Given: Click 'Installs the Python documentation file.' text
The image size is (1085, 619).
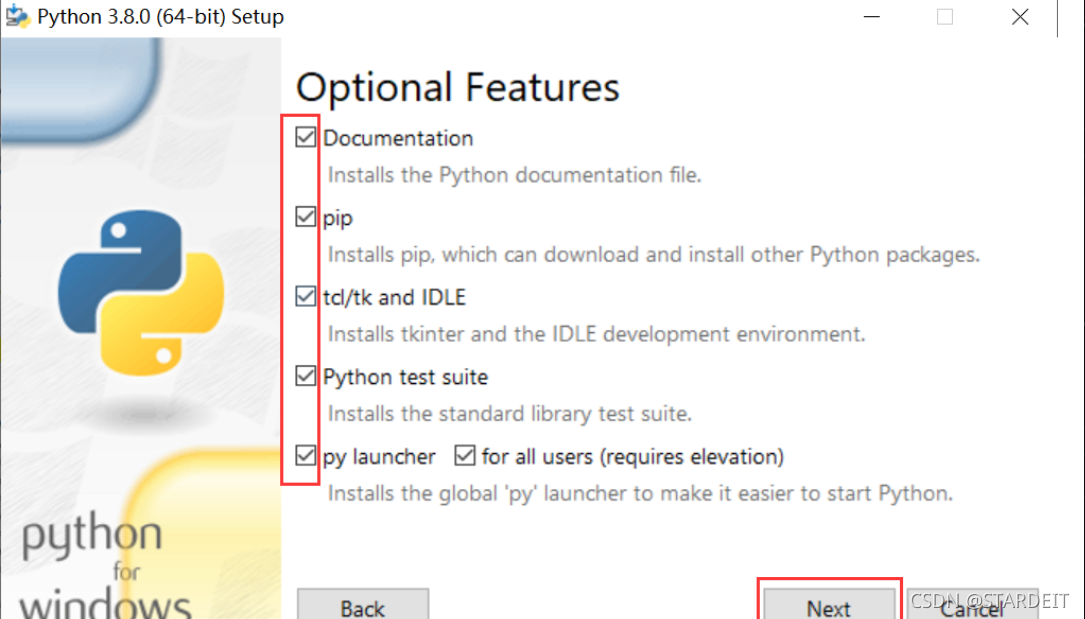Looking at the screenshot, I should pos(514,175).
